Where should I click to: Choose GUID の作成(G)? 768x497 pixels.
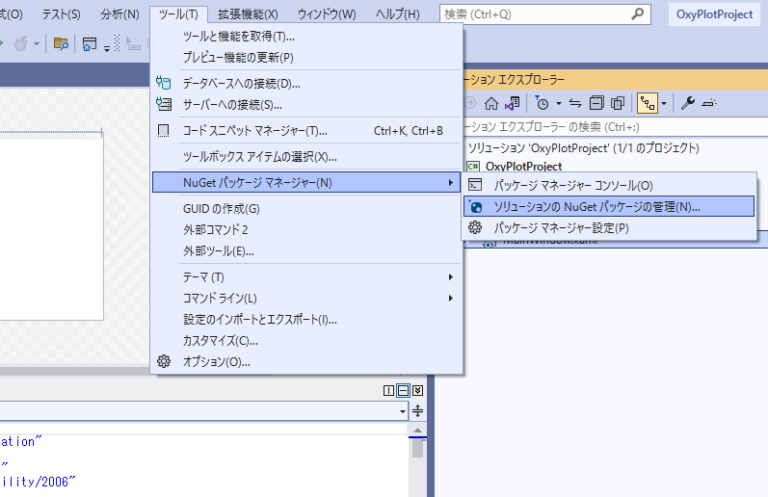[x=307, y=209]
